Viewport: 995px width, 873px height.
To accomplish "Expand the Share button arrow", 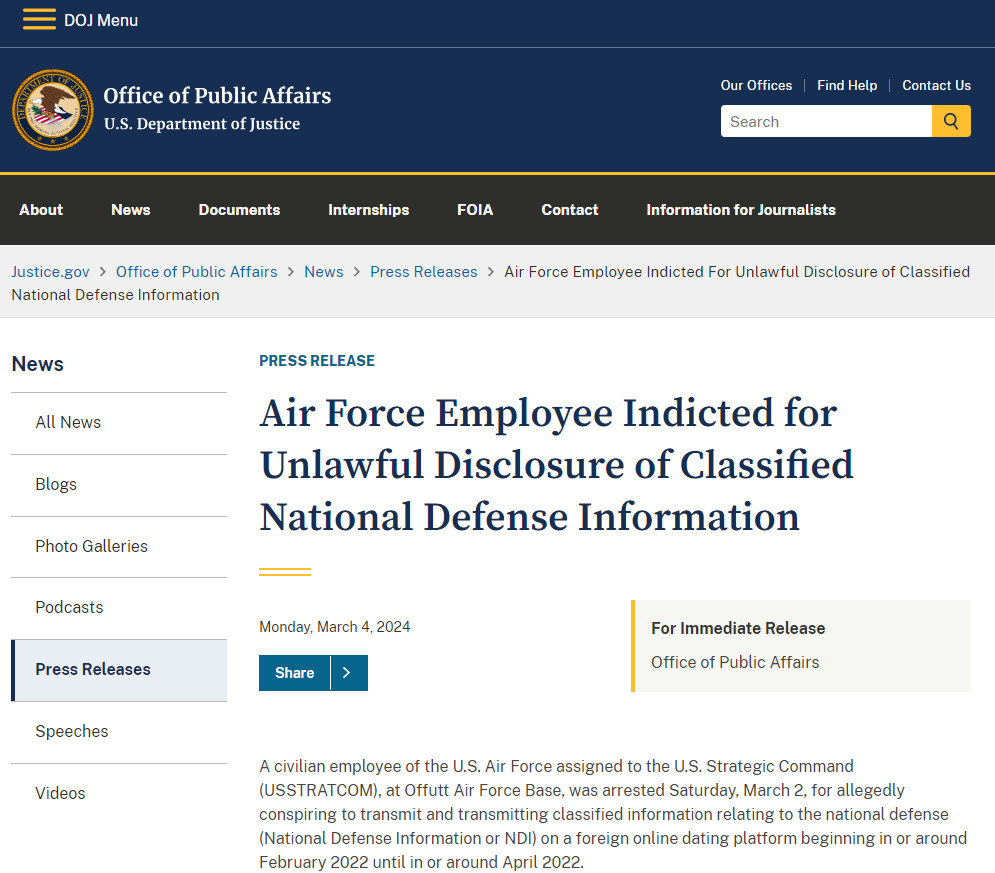I will coord(346,673).
